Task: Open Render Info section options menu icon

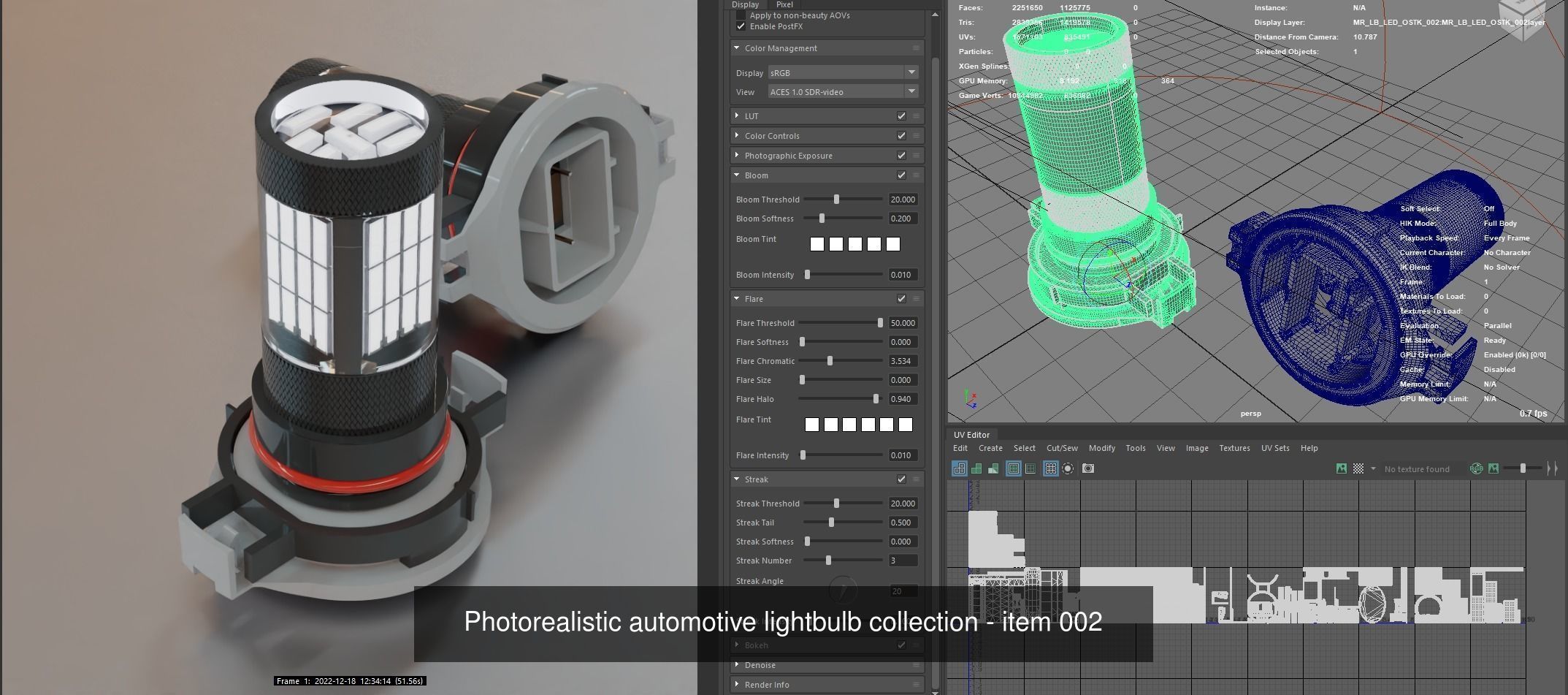Action: (916, 685)
